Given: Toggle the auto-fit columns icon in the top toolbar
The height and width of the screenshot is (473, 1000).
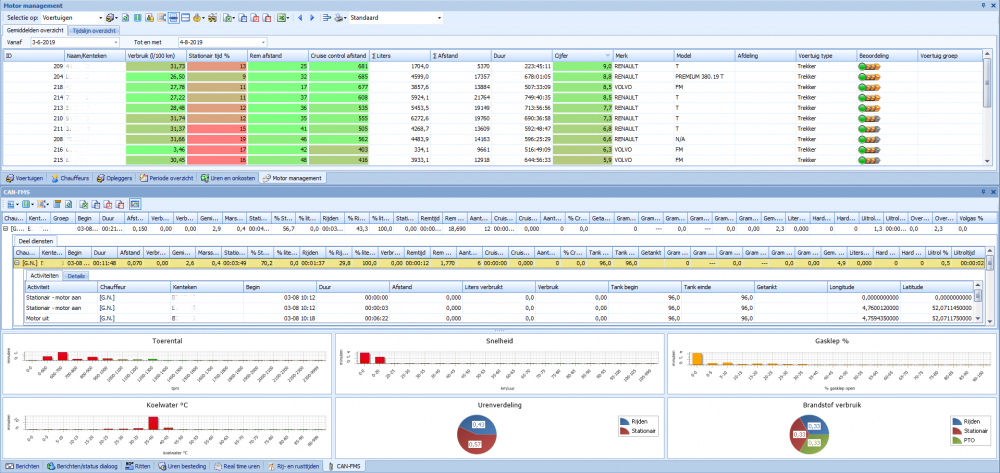Looking at the screenshot, I should (x=161, y=18).
